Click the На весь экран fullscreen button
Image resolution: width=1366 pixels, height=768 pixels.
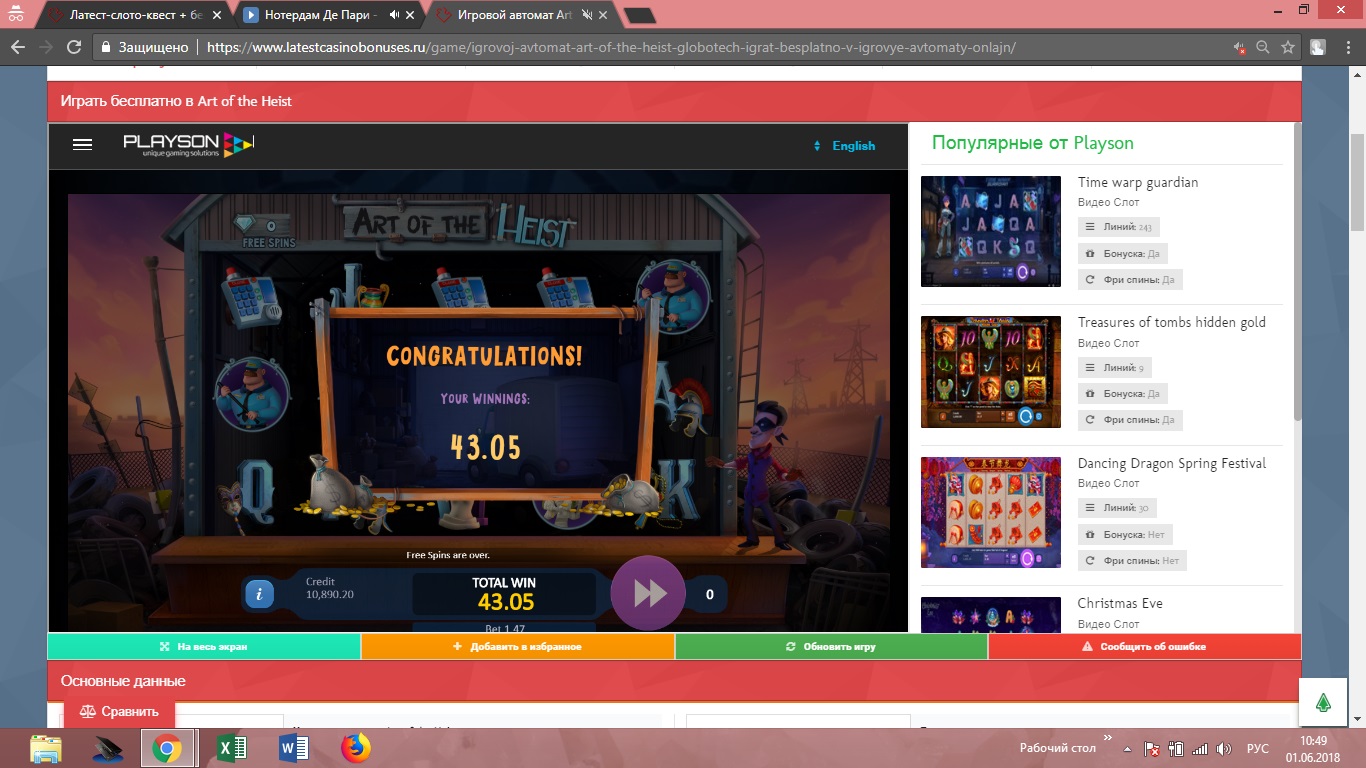point(204,647)
